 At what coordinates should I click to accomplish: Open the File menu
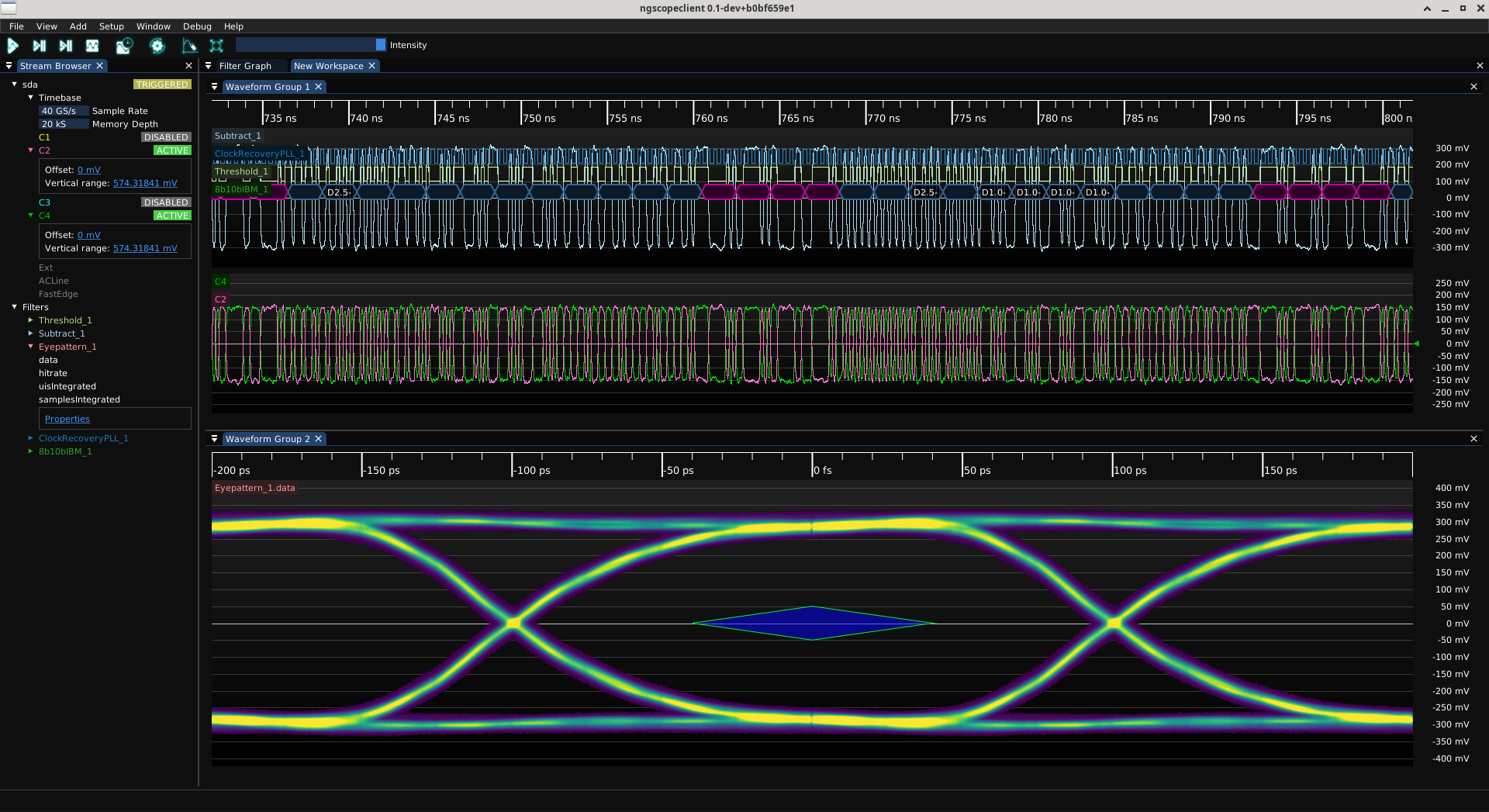[x=16, y=26]
